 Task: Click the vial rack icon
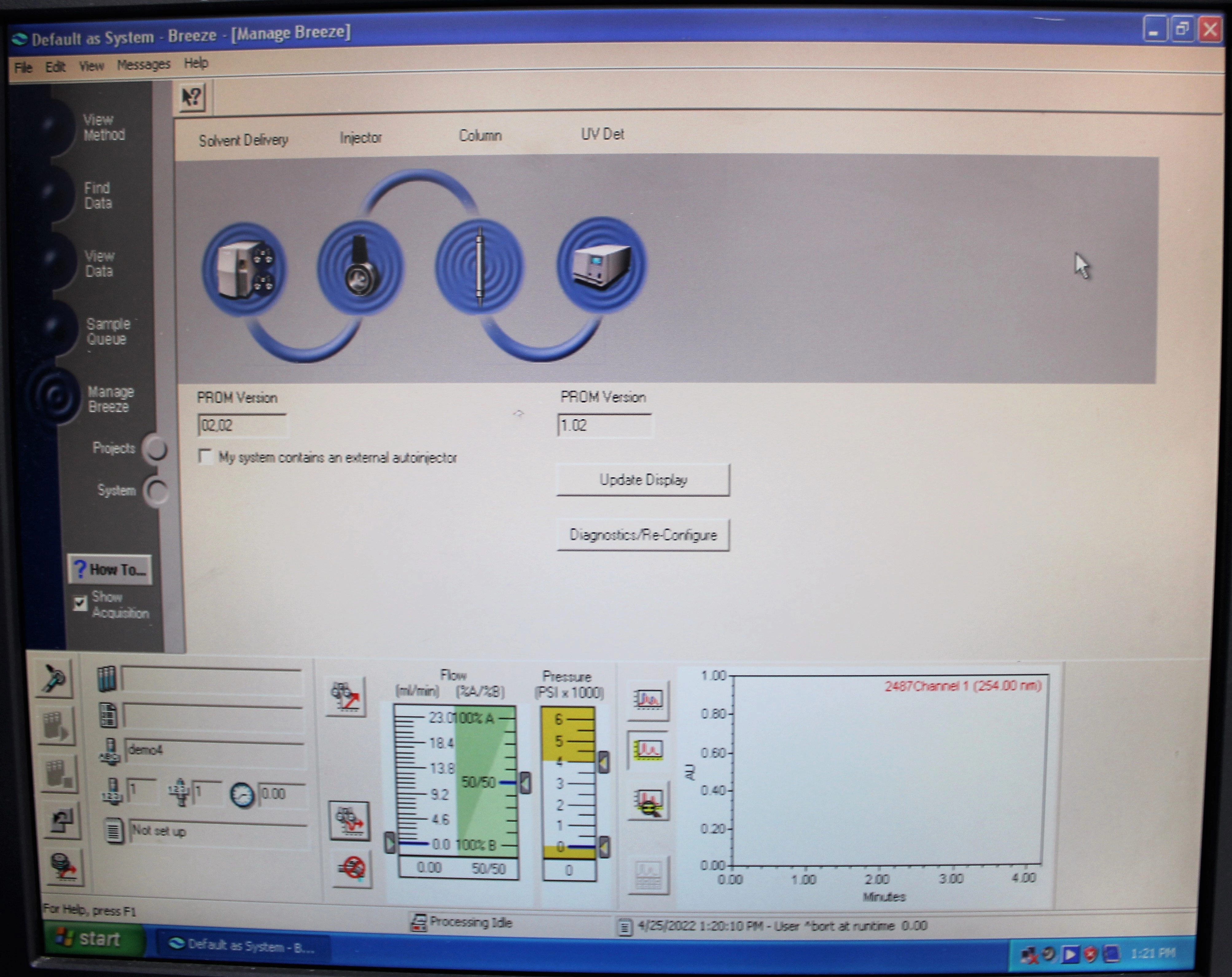tap(107, 678)
